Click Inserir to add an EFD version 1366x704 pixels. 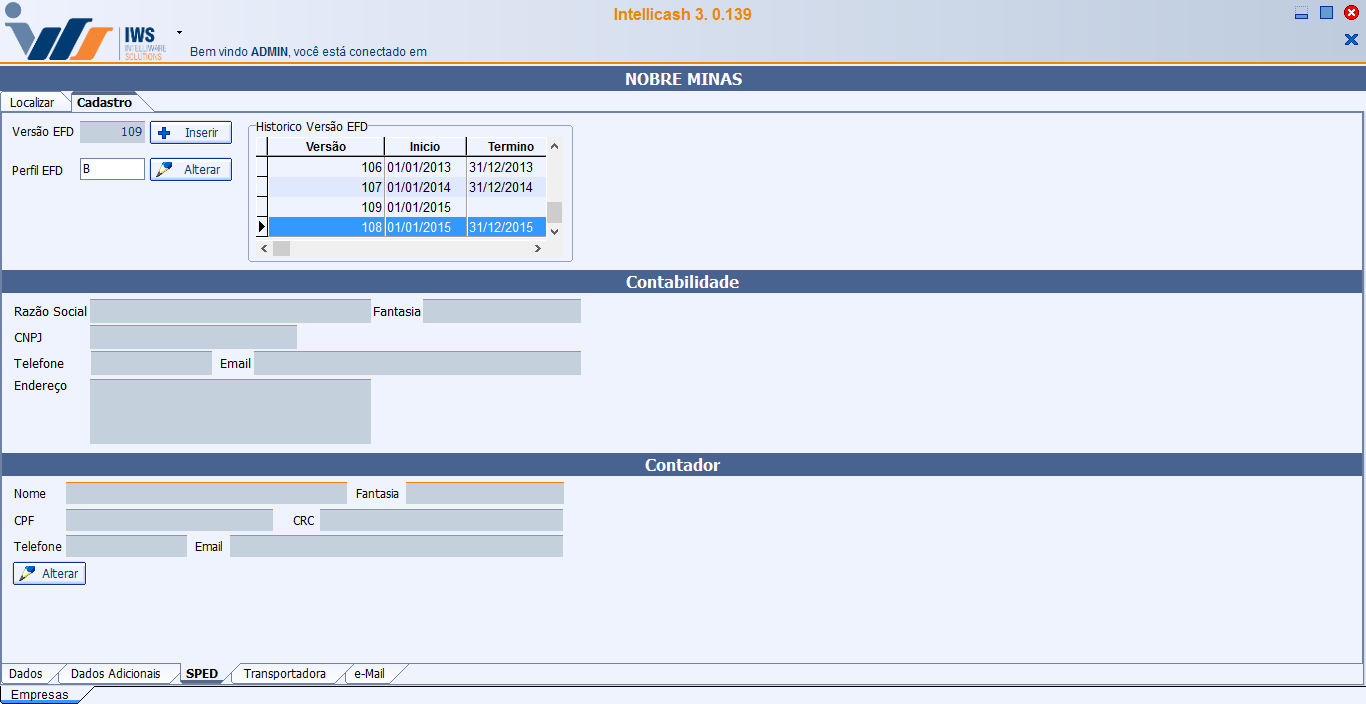point(191,133)
